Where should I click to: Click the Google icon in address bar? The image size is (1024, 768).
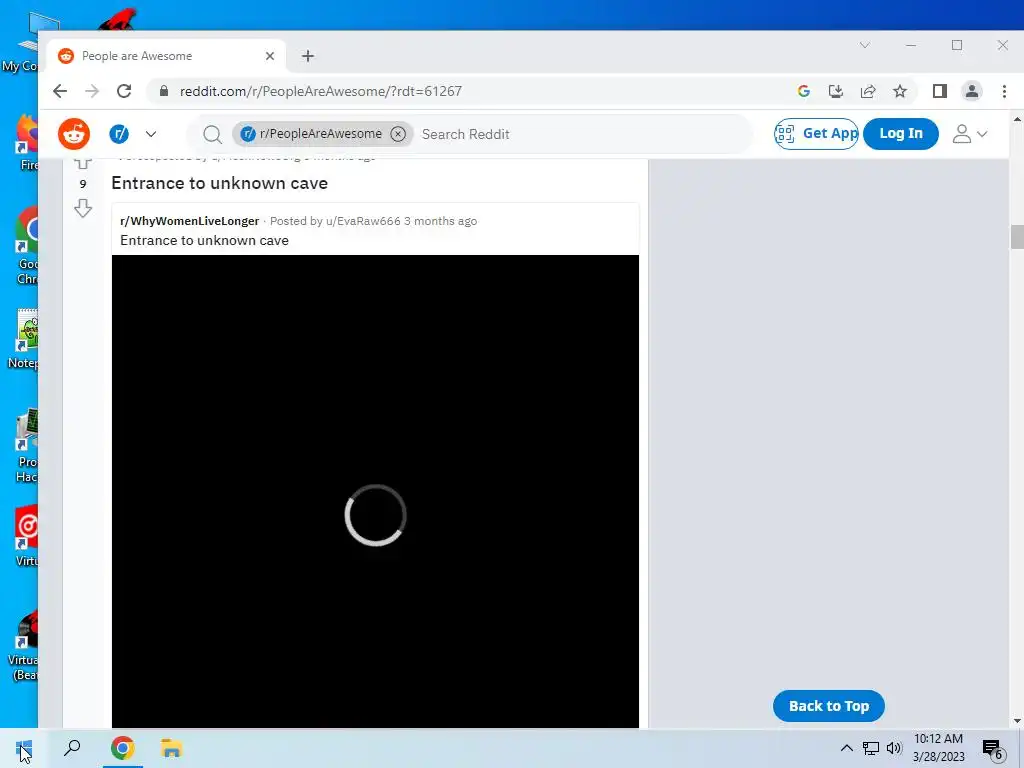[804, 91]
